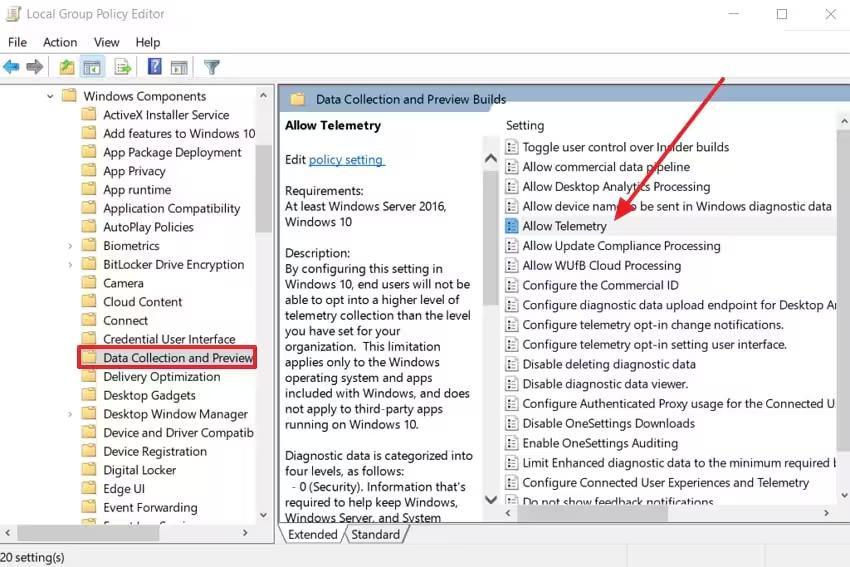Select Allow Update Compliance Processing setting
The width and height of the screenshot is (850, 567).
click(621, 246)
